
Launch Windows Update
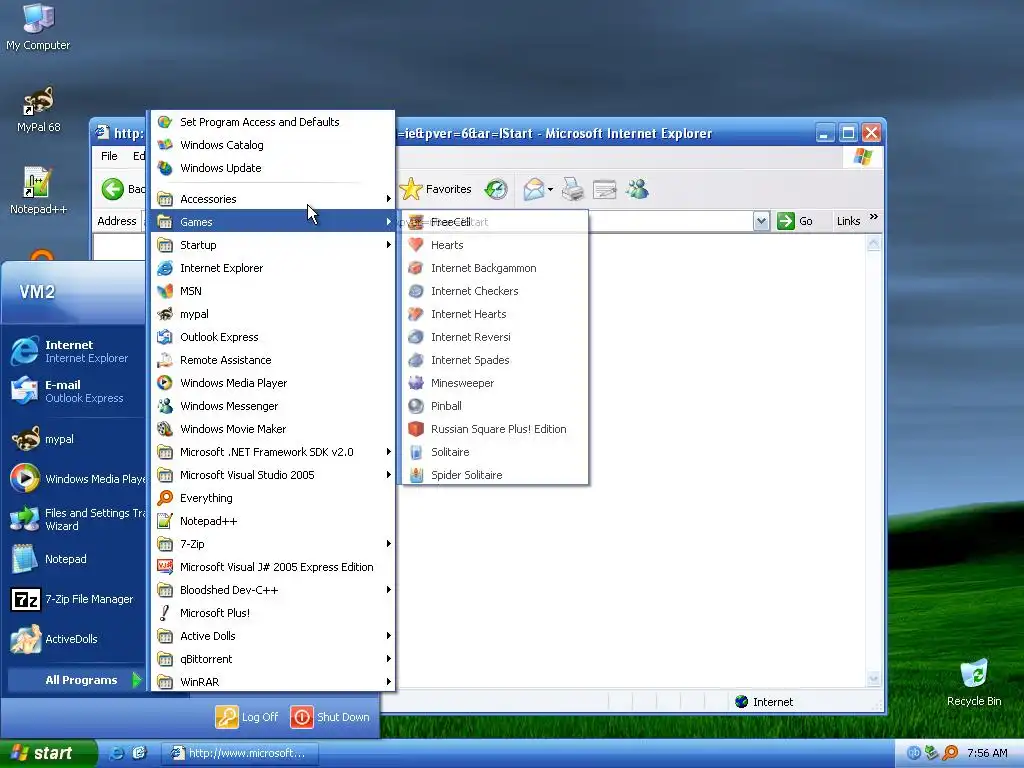pos(273,168)
